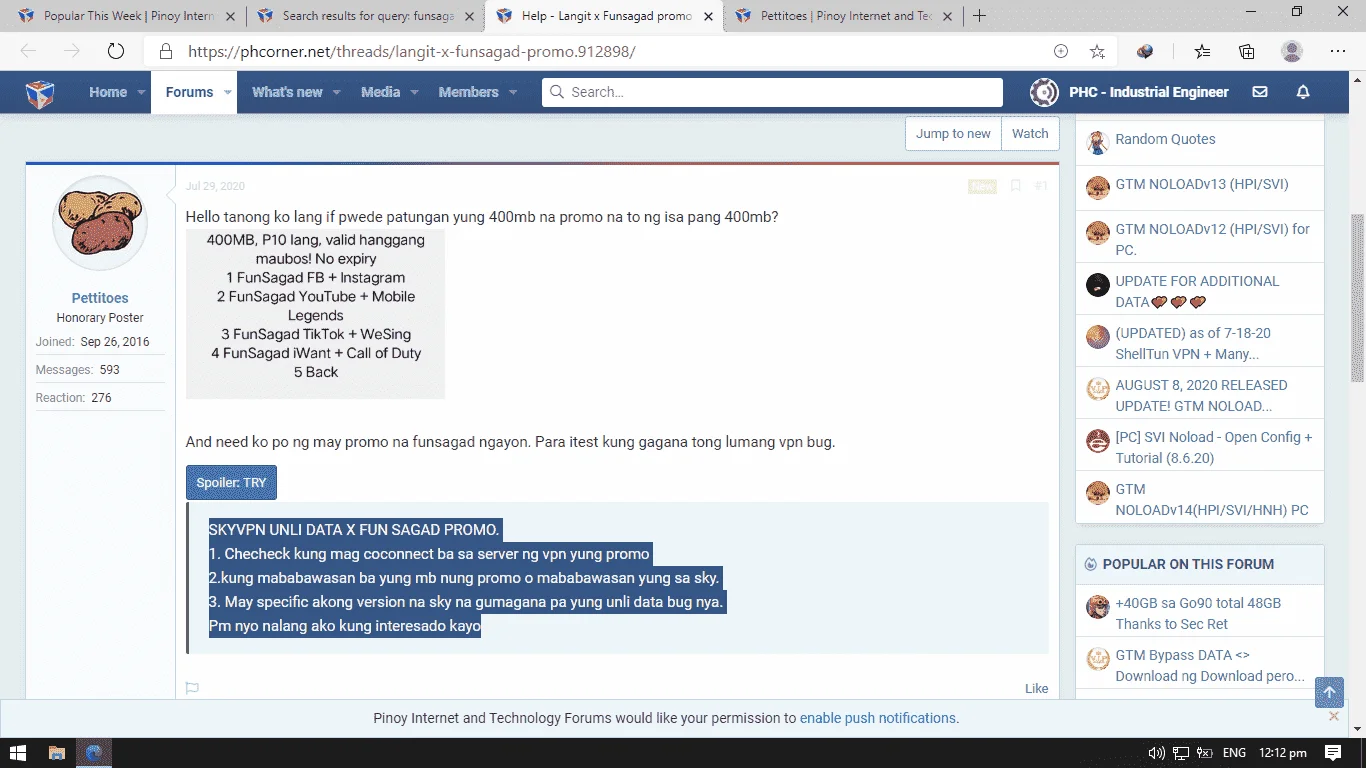Open the Pettitoes username link
This screenshot has width=1366, height=768.
click(100, 298)
